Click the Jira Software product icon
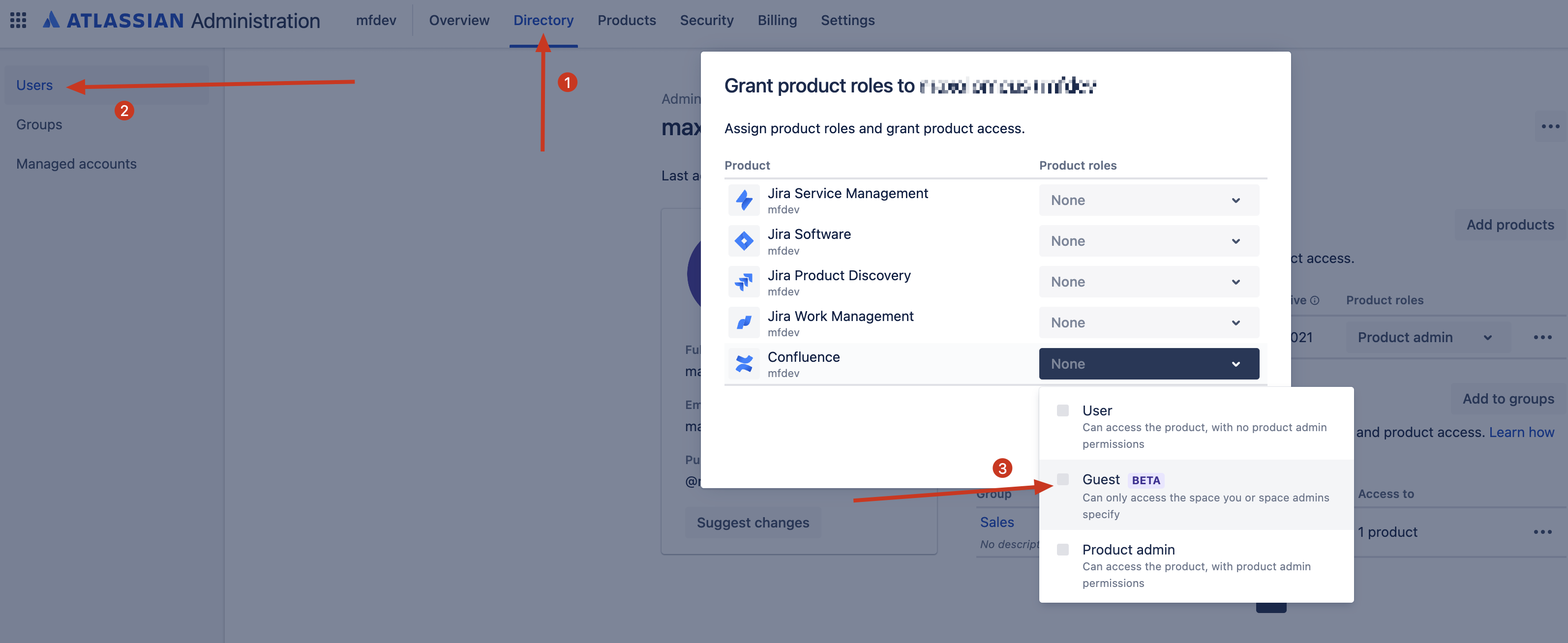 743,240
